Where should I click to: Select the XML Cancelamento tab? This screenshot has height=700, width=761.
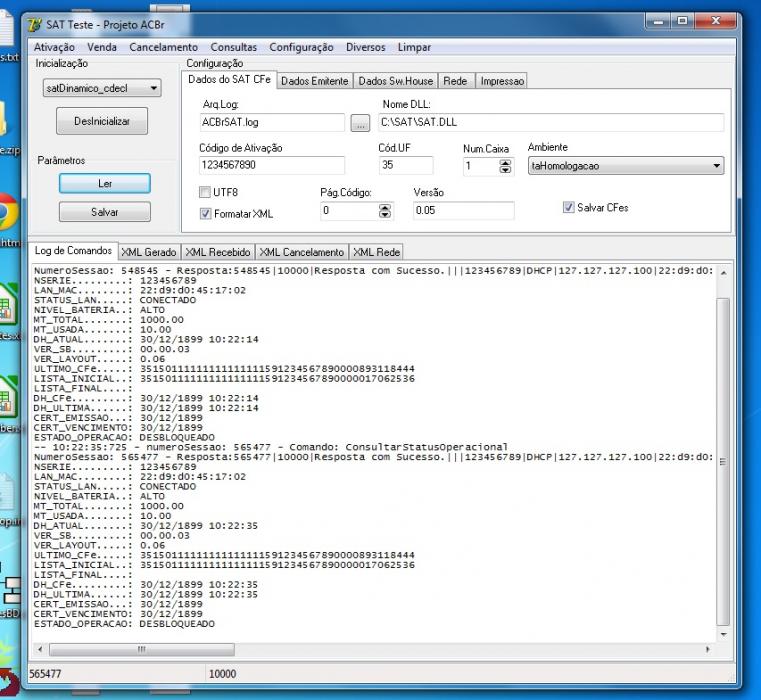tap(301, 252)
